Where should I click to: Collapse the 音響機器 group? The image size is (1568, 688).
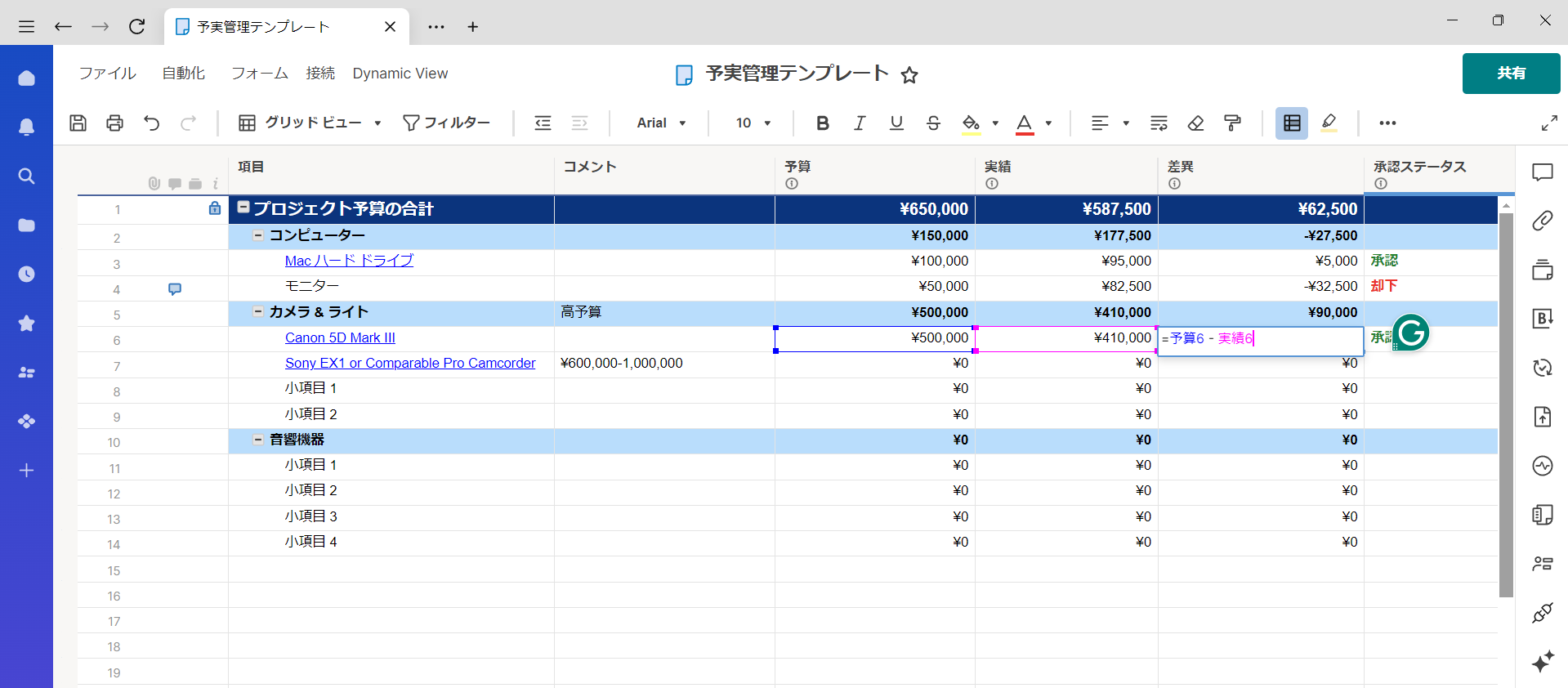click(258, 440)
